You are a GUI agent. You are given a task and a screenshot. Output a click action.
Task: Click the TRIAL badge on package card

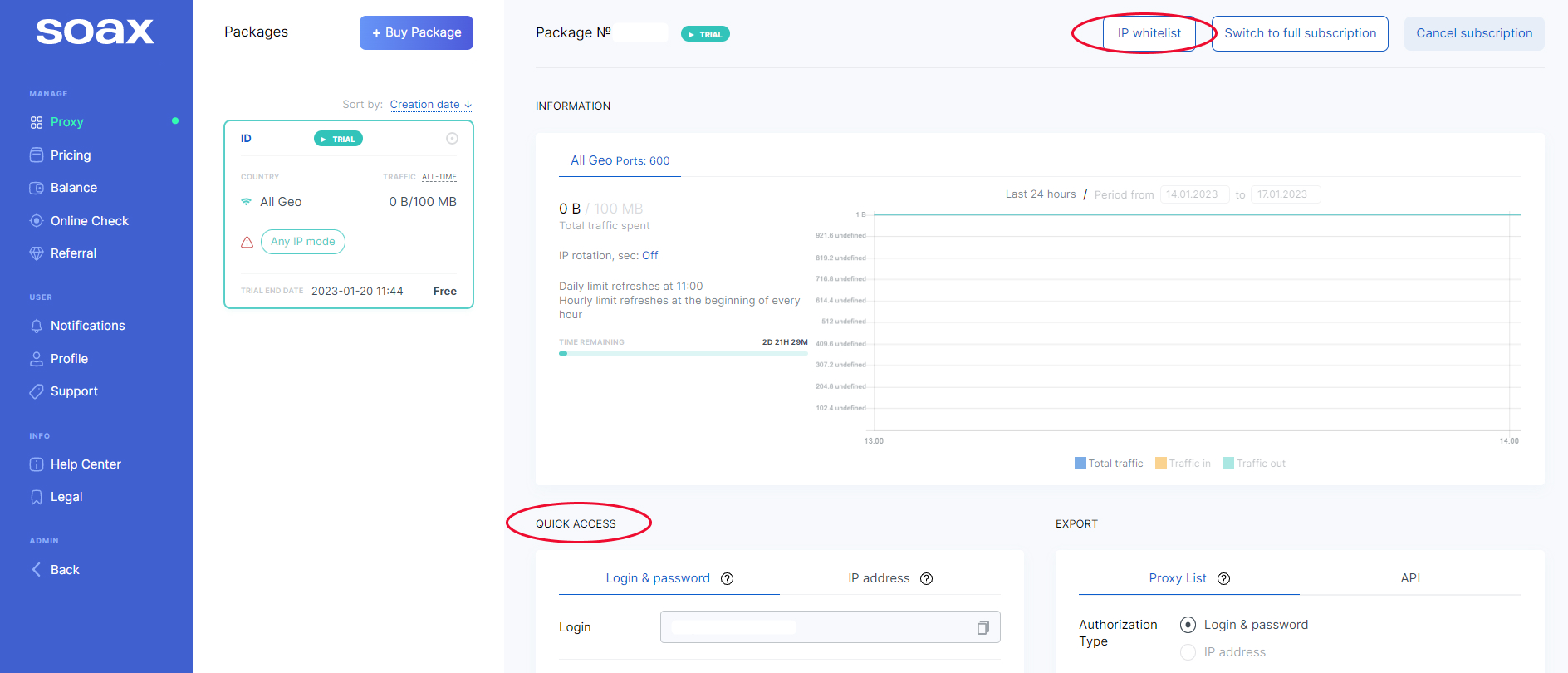(338, 139)
